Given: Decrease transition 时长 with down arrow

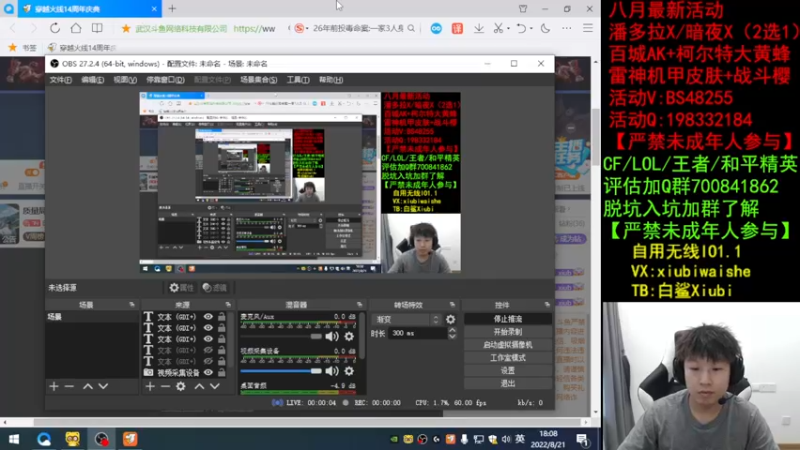Looking at the screenshot, I should [452, 336].
